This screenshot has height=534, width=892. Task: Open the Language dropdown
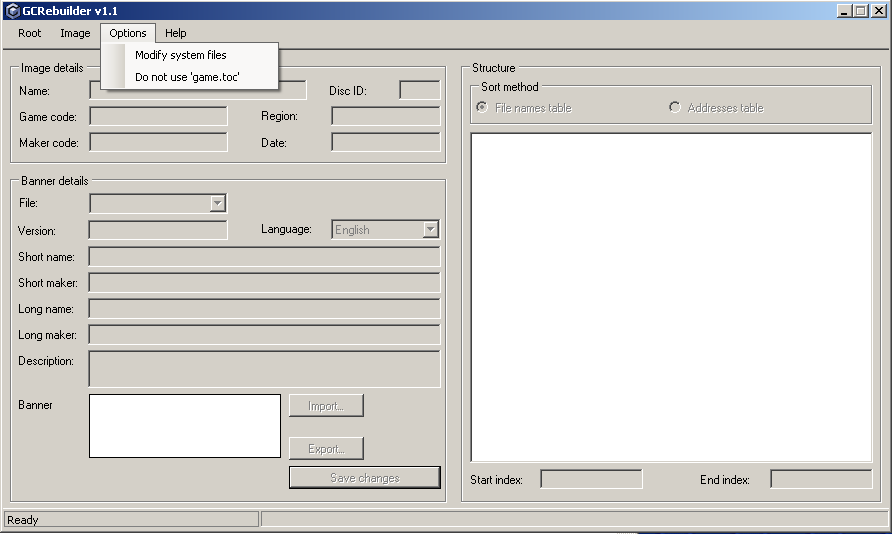coord(430,229)
